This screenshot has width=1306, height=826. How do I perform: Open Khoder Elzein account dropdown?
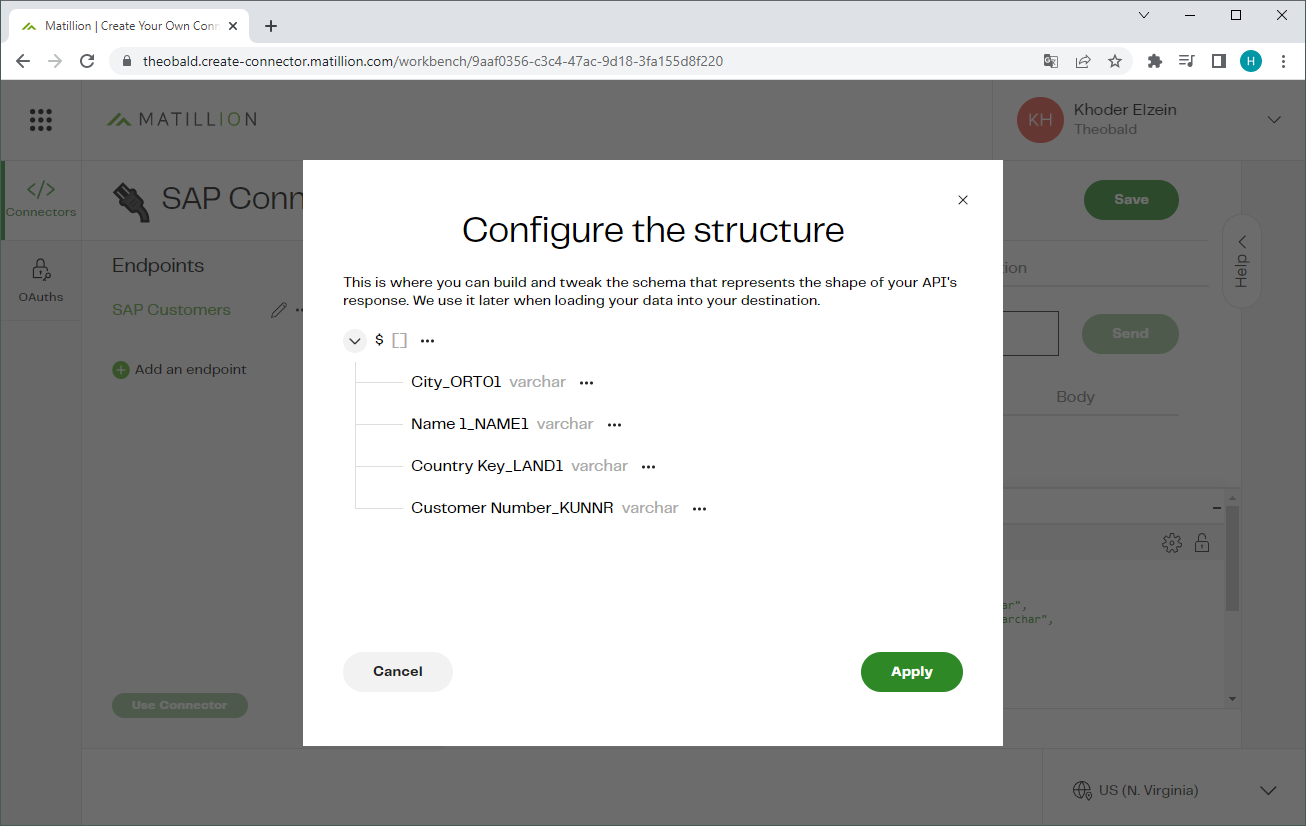(1274, 120)
